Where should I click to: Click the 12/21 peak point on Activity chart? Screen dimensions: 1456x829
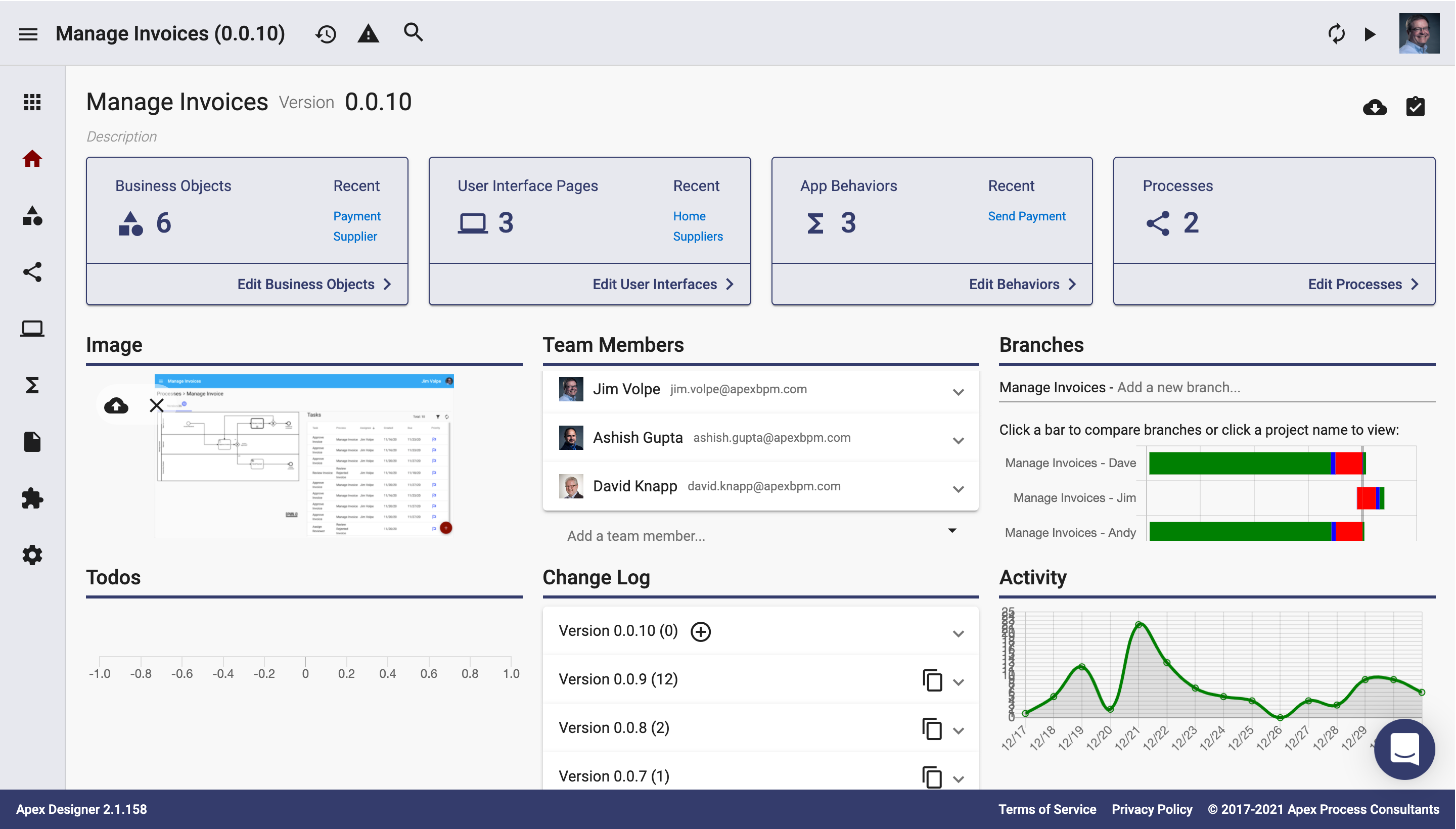click(x=1139, y=625)
